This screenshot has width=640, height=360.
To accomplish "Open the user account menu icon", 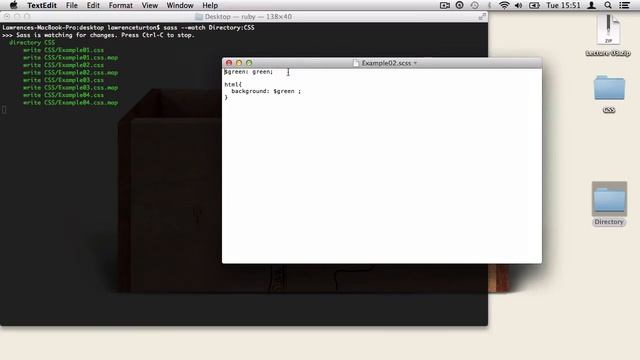I will point(591,5).
